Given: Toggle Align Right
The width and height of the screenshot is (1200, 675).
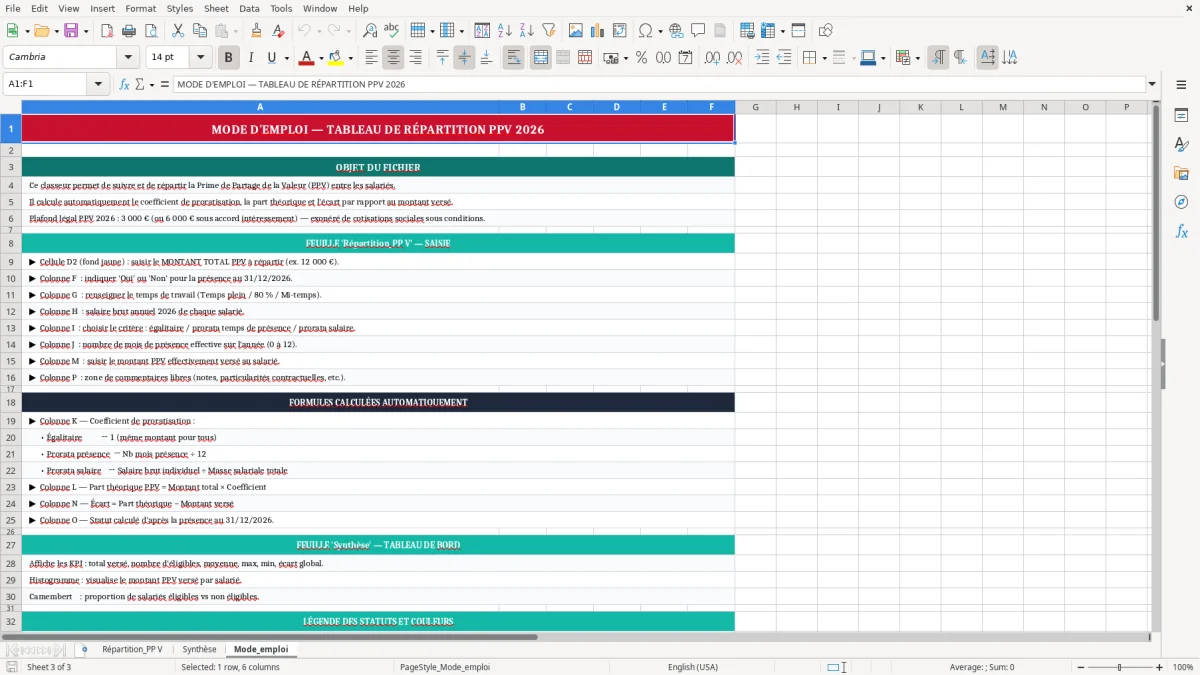Looking at the screenshot, I should click(x=416, y=58).
